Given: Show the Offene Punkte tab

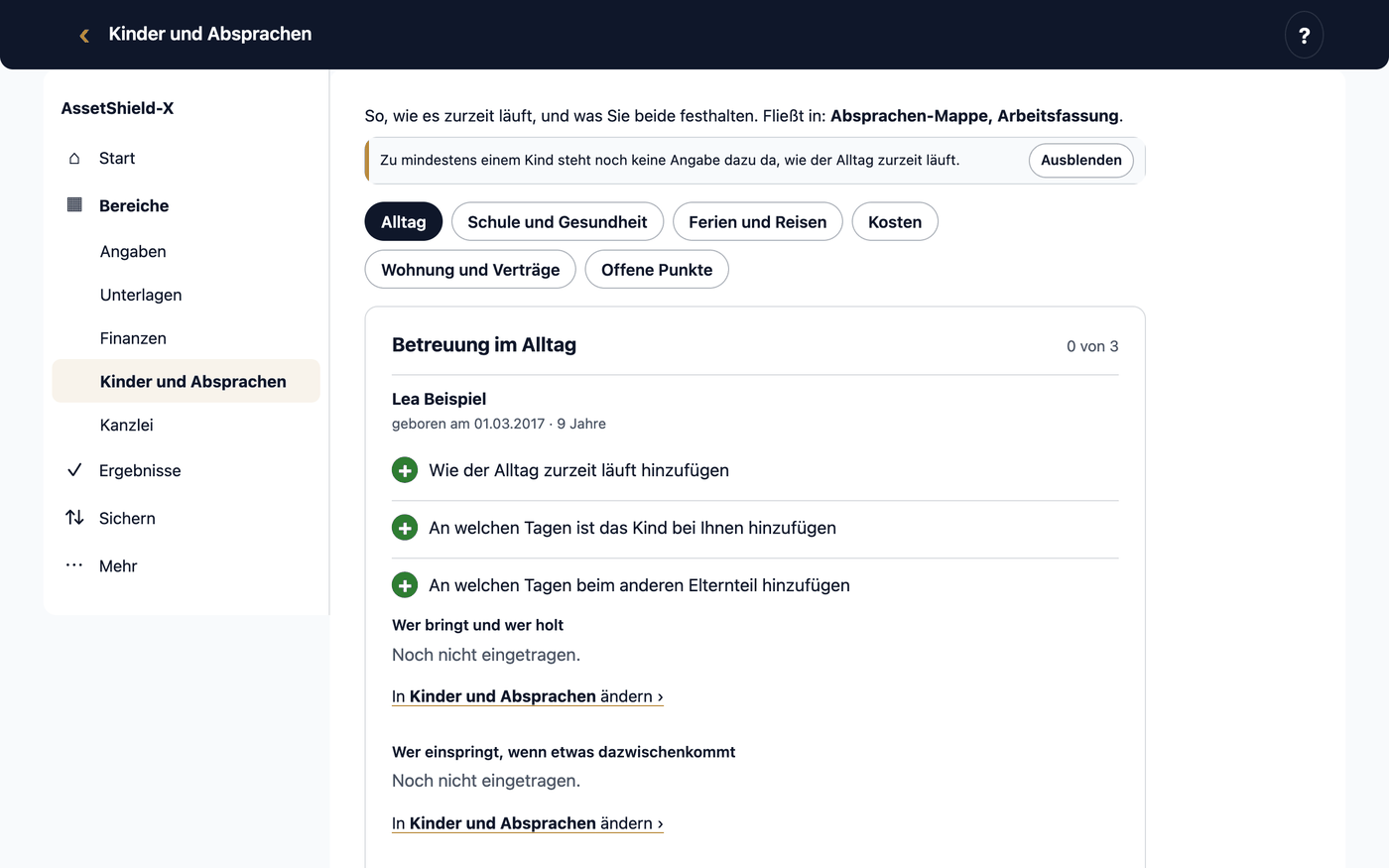Looking at the screenshot, I should (657, 270).
